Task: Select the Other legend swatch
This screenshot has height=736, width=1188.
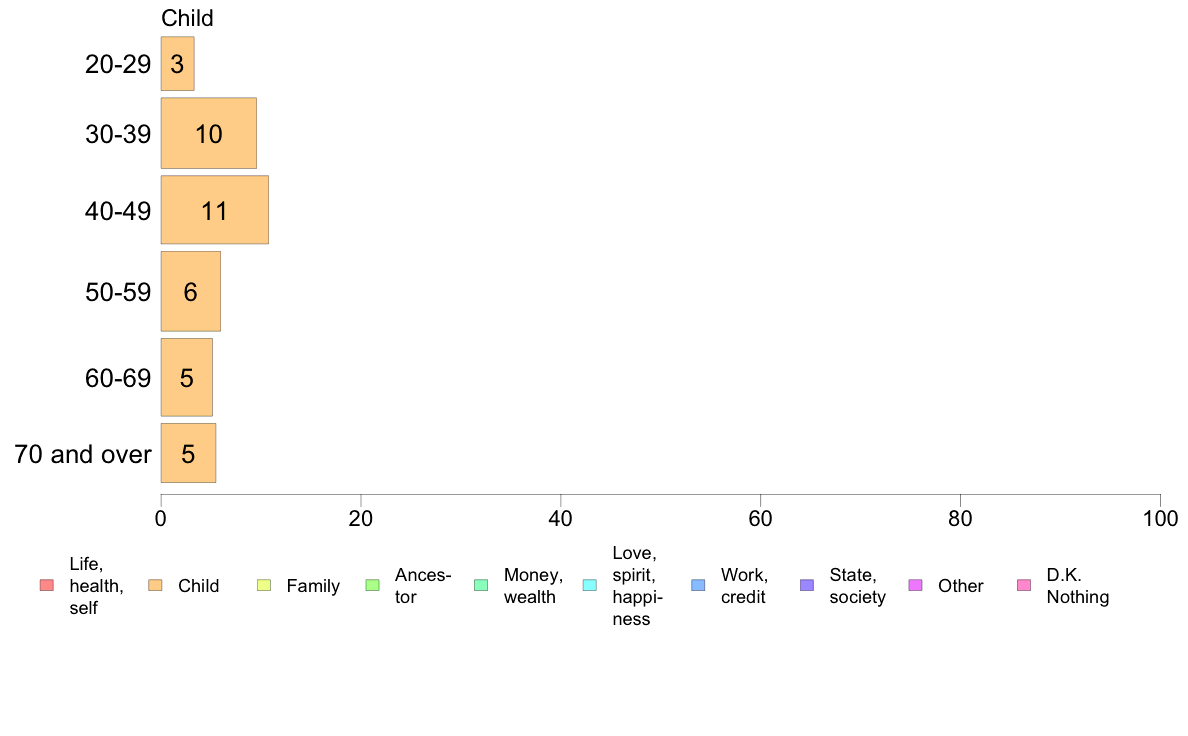Action: coord(915,585)
